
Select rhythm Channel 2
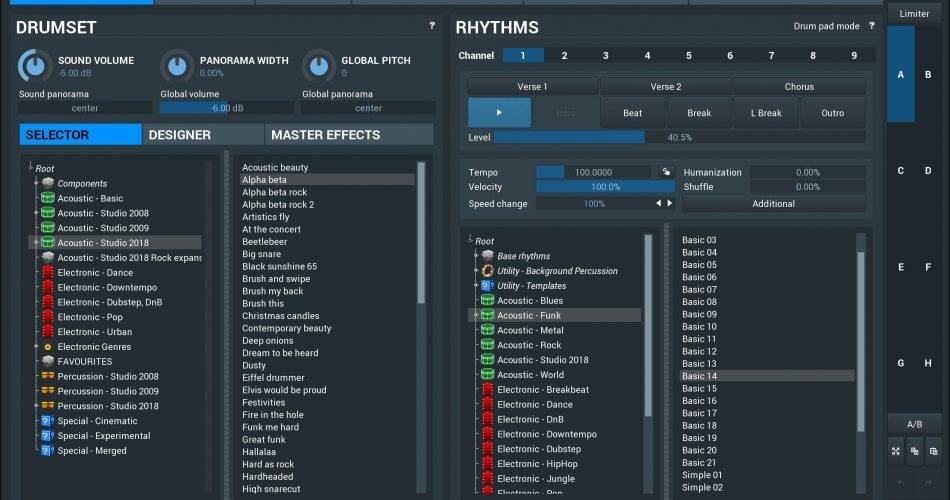point(564,55)
